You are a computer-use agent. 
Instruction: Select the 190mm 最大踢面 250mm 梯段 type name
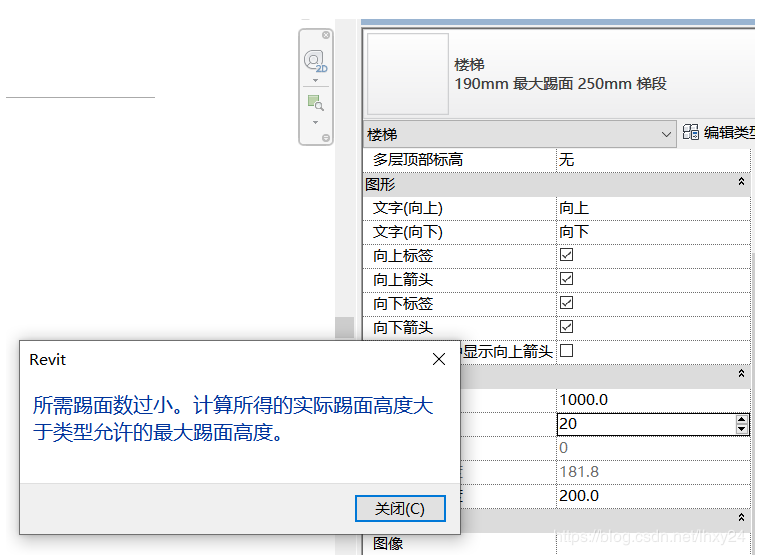560,83
